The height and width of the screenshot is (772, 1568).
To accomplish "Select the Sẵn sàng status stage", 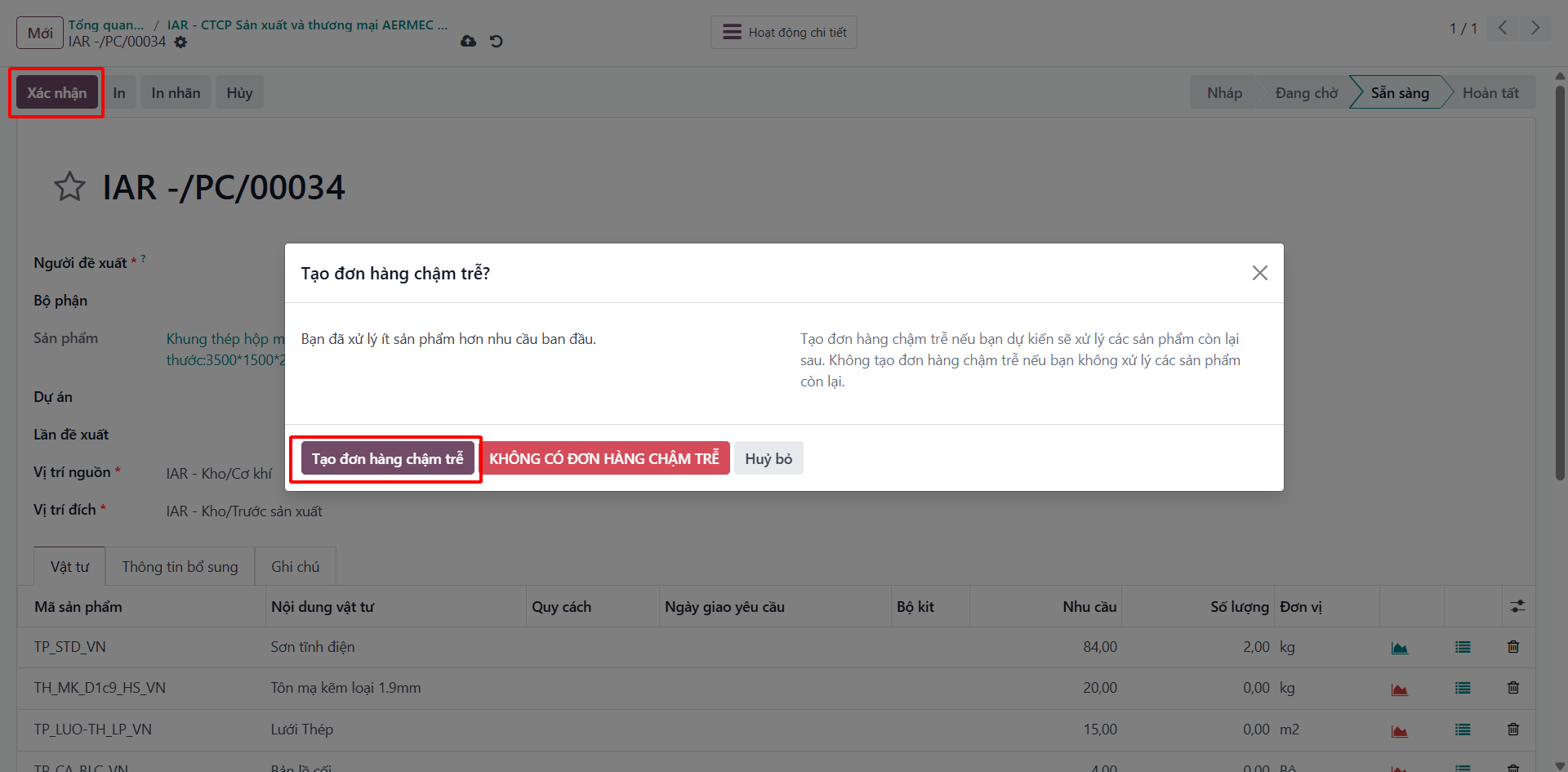I will click(x=1400, y=92).
